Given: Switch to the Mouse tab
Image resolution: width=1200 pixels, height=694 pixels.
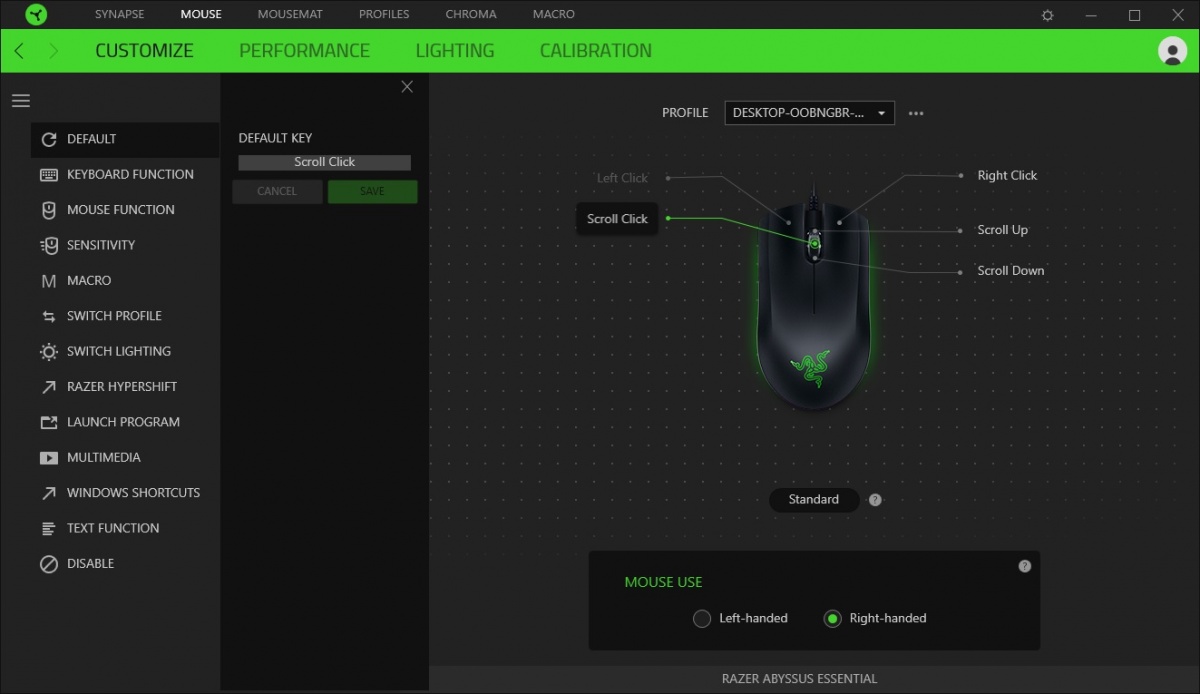Looking at the screenshot, I should click(201, 15).
